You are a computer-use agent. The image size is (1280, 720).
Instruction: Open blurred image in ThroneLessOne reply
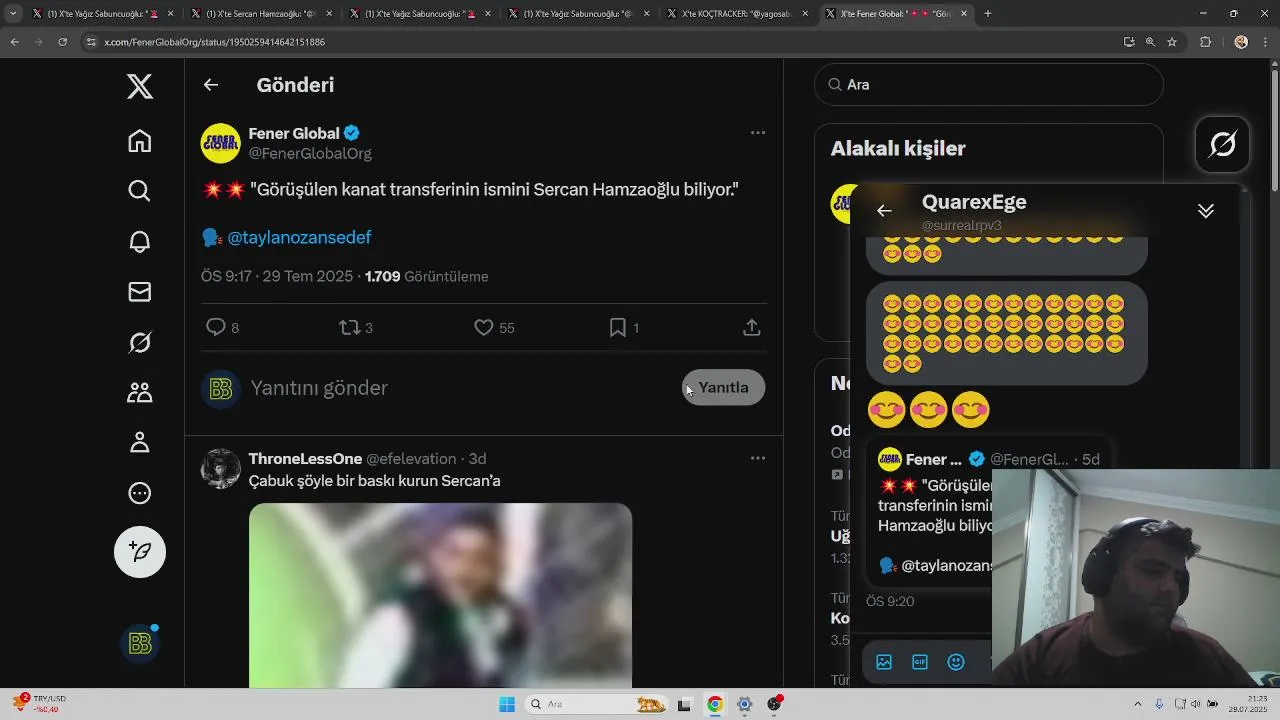coord(440,595)
